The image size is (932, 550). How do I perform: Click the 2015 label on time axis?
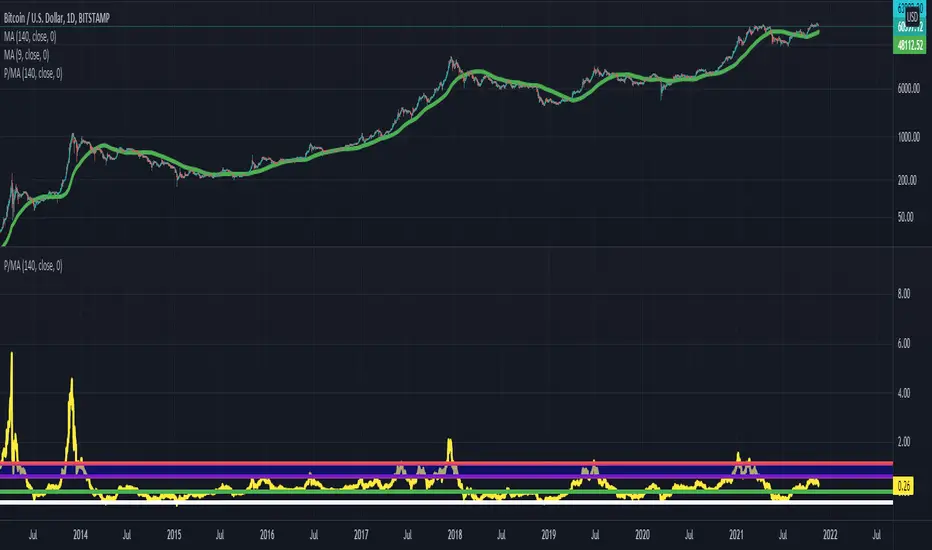pos(174,535)
